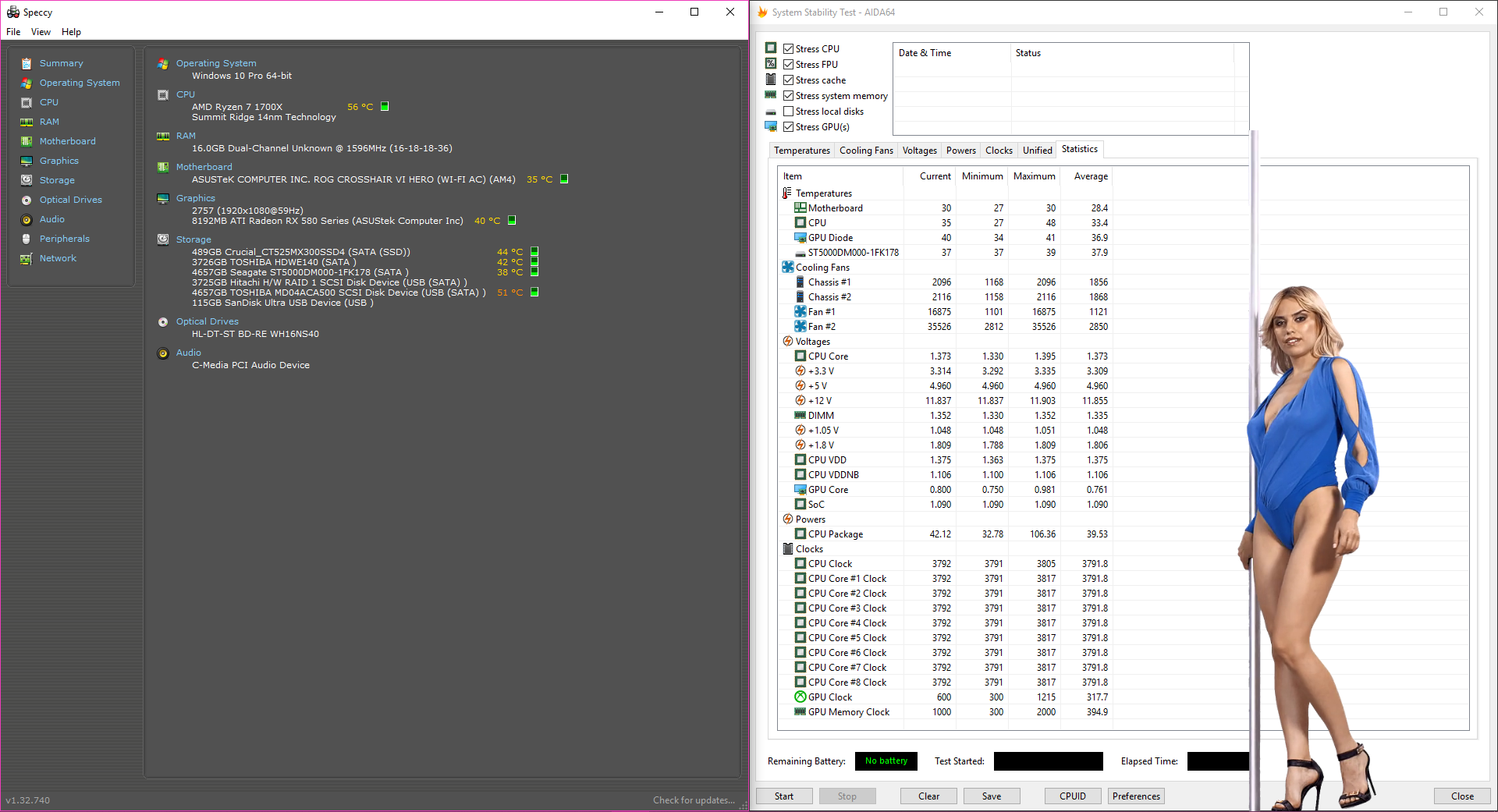The image size is (1498, 812).
Task: Open the Preferences button
Action: pos(1136,796)
